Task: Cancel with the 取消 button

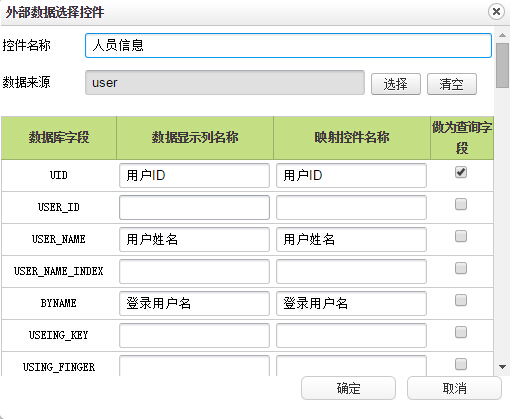Action: pyautogui.click(x=454, y=388)
